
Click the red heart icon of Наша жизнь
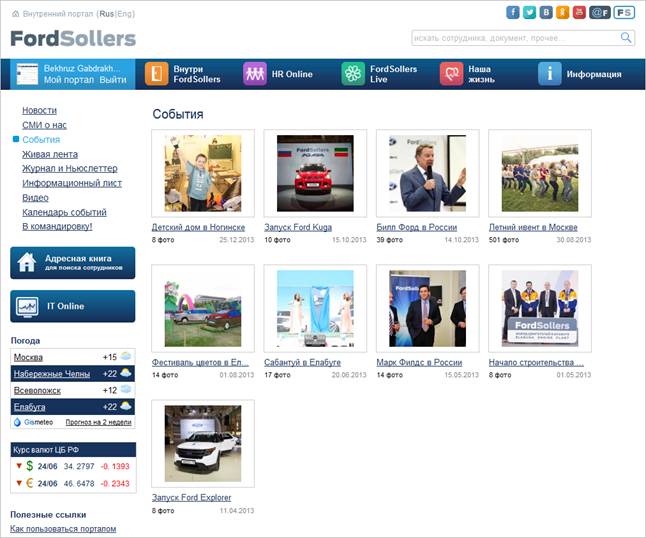pos(452,74)
